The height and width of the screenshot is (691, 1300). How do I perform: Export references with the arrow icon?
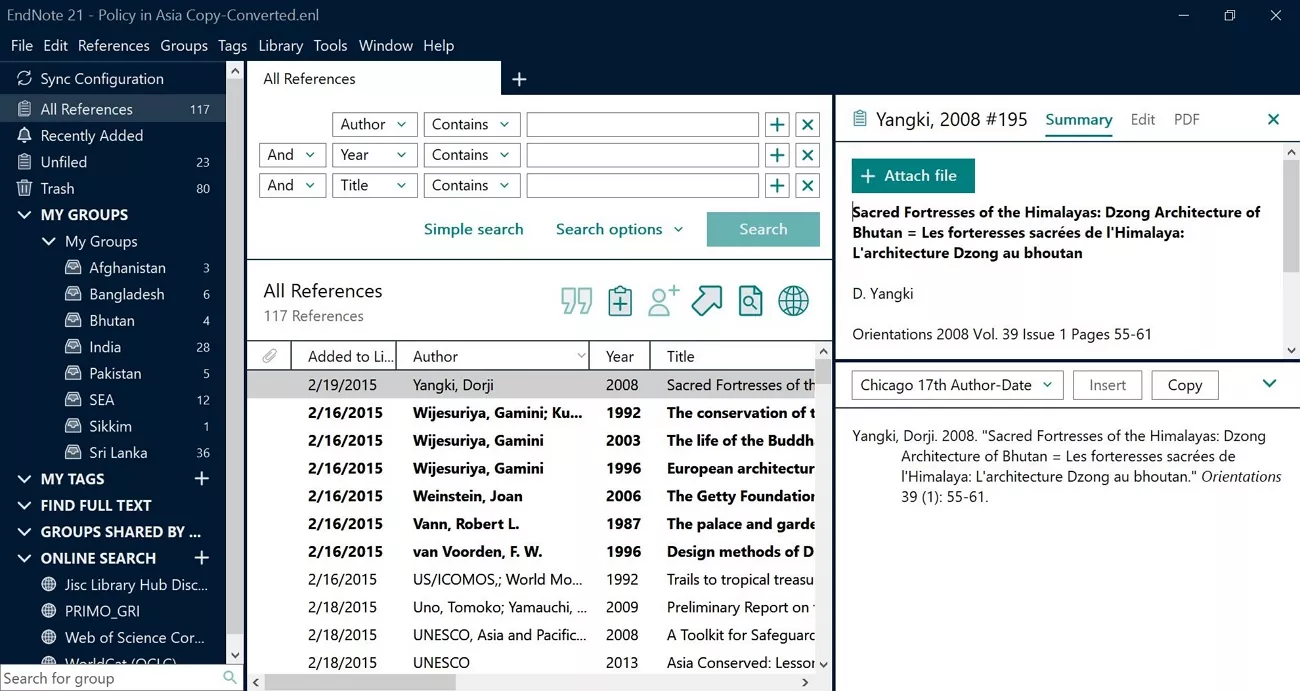(707, 300)
